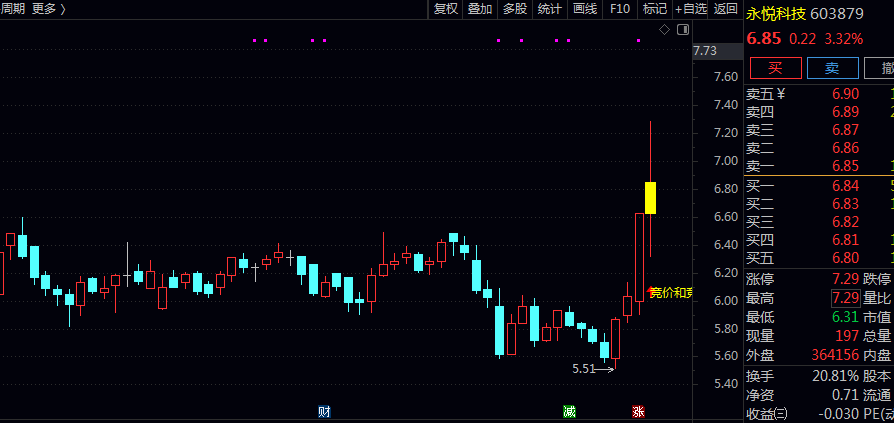The height and width of the screenshot is (423, 894).
Task: Select 卖二 price 6.86
Action: 845,148
